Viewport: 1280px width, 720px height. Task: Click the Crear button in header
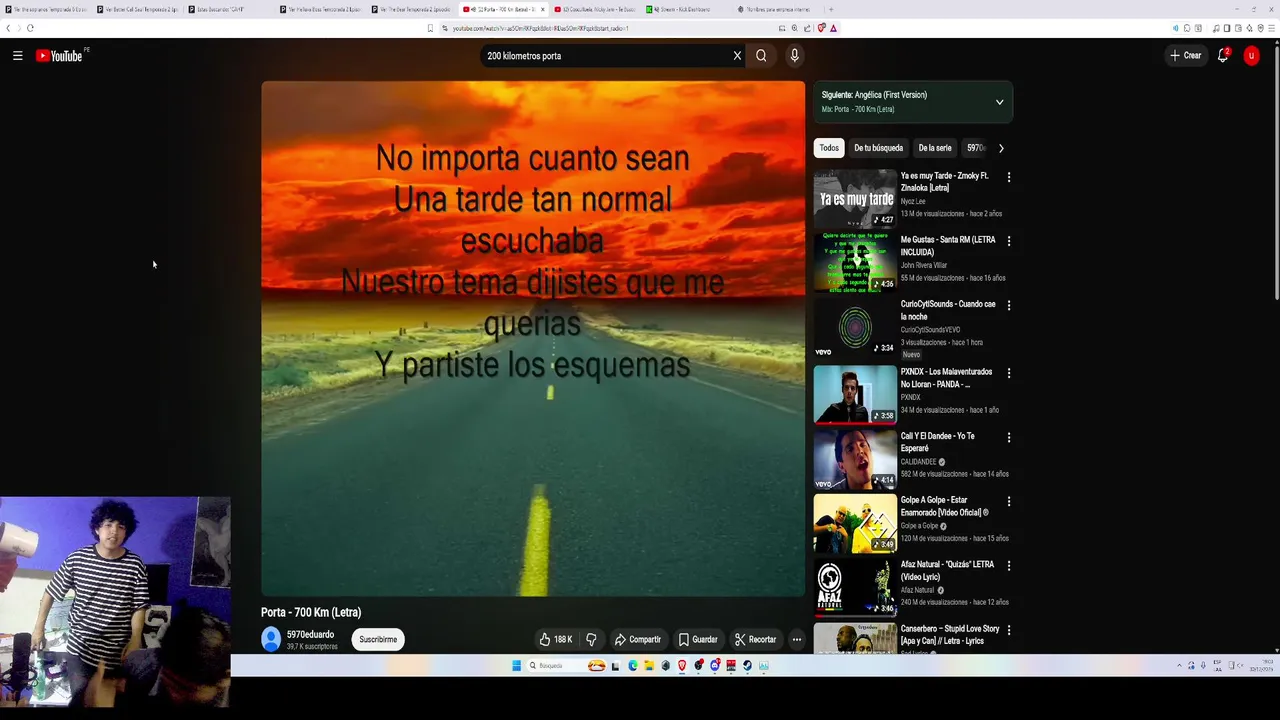(1186, 56)
